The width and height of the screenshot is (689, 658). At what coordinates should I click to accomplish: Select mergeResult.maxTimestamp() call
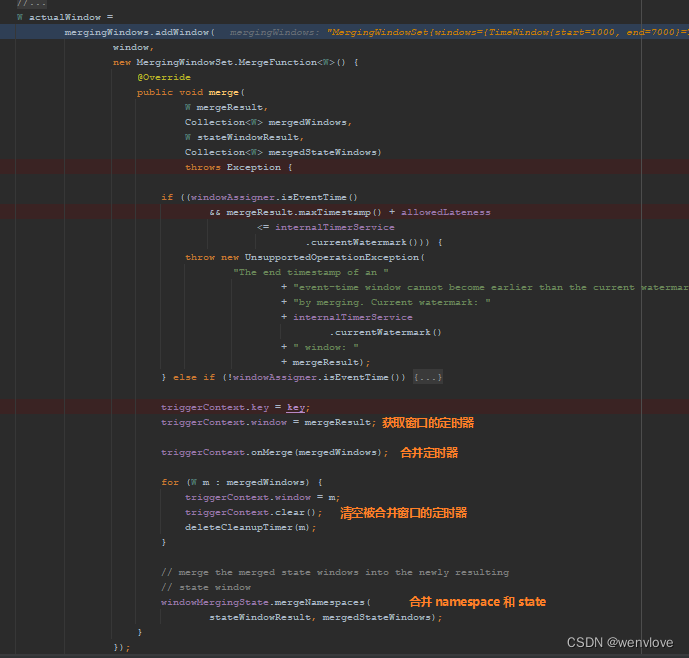click(x=304, y=212)
